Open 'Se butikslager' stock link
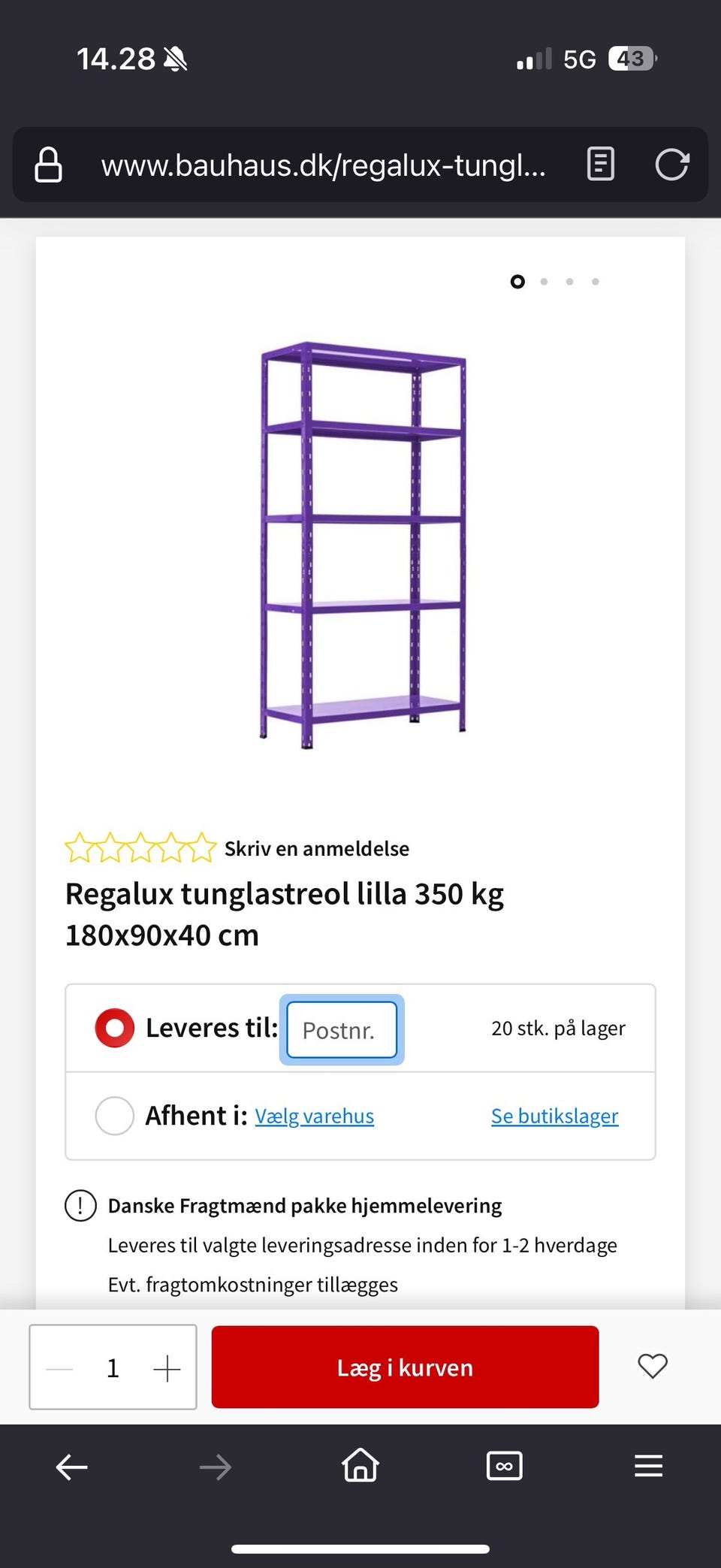 click(x=554, y=1116)
